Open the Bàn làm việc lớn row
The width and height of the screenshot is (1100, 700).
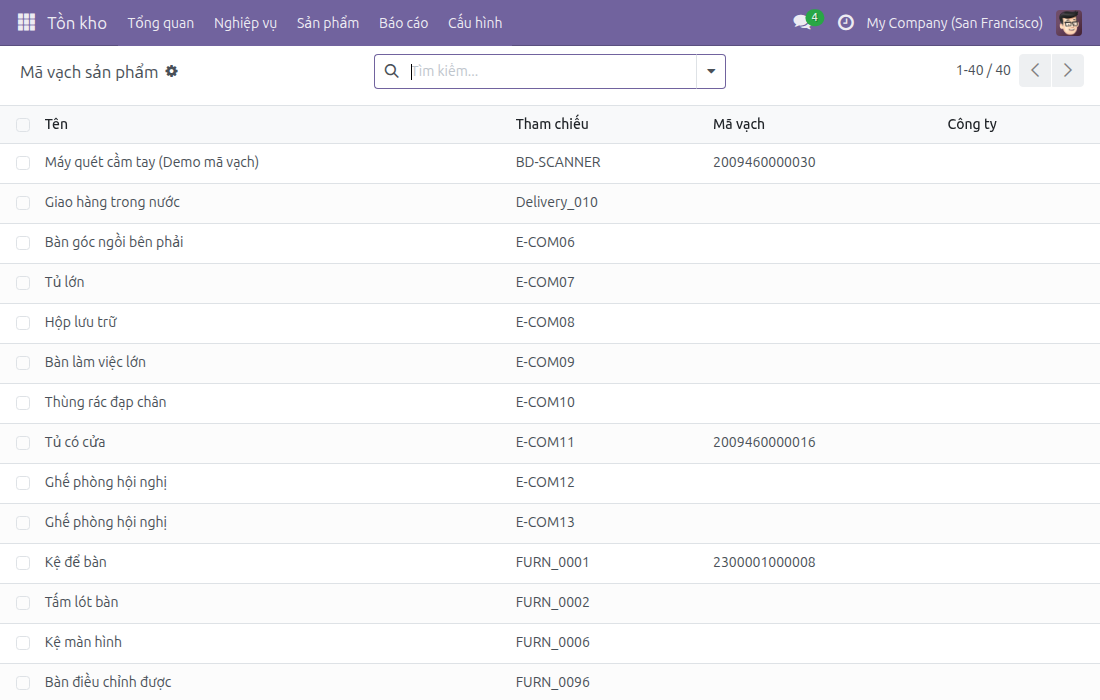click(550, 363)
